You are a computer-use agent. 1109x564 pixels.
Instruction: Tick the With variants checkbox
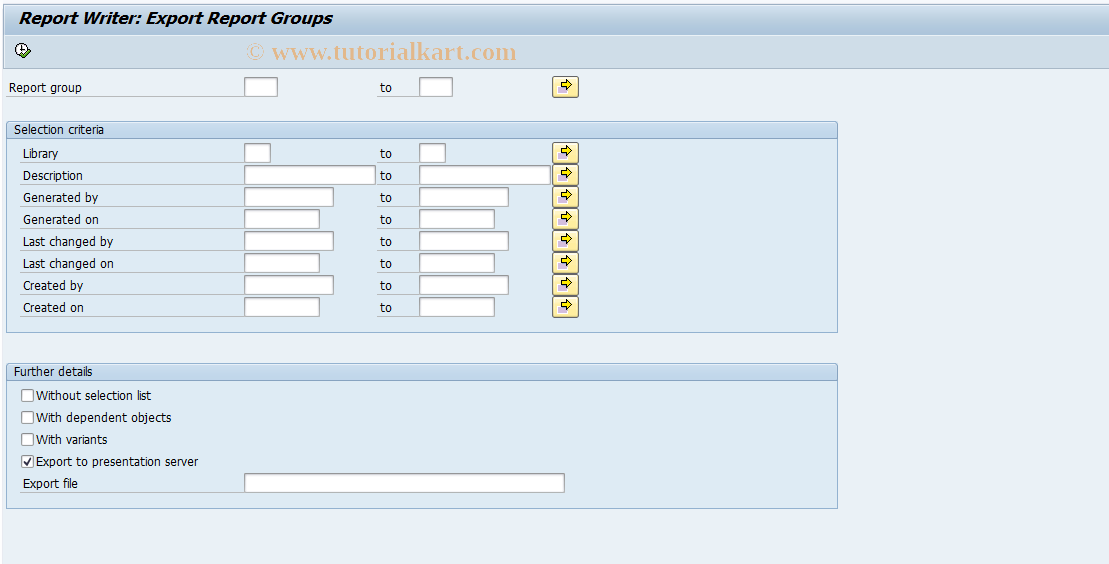(x=28, y=439)
